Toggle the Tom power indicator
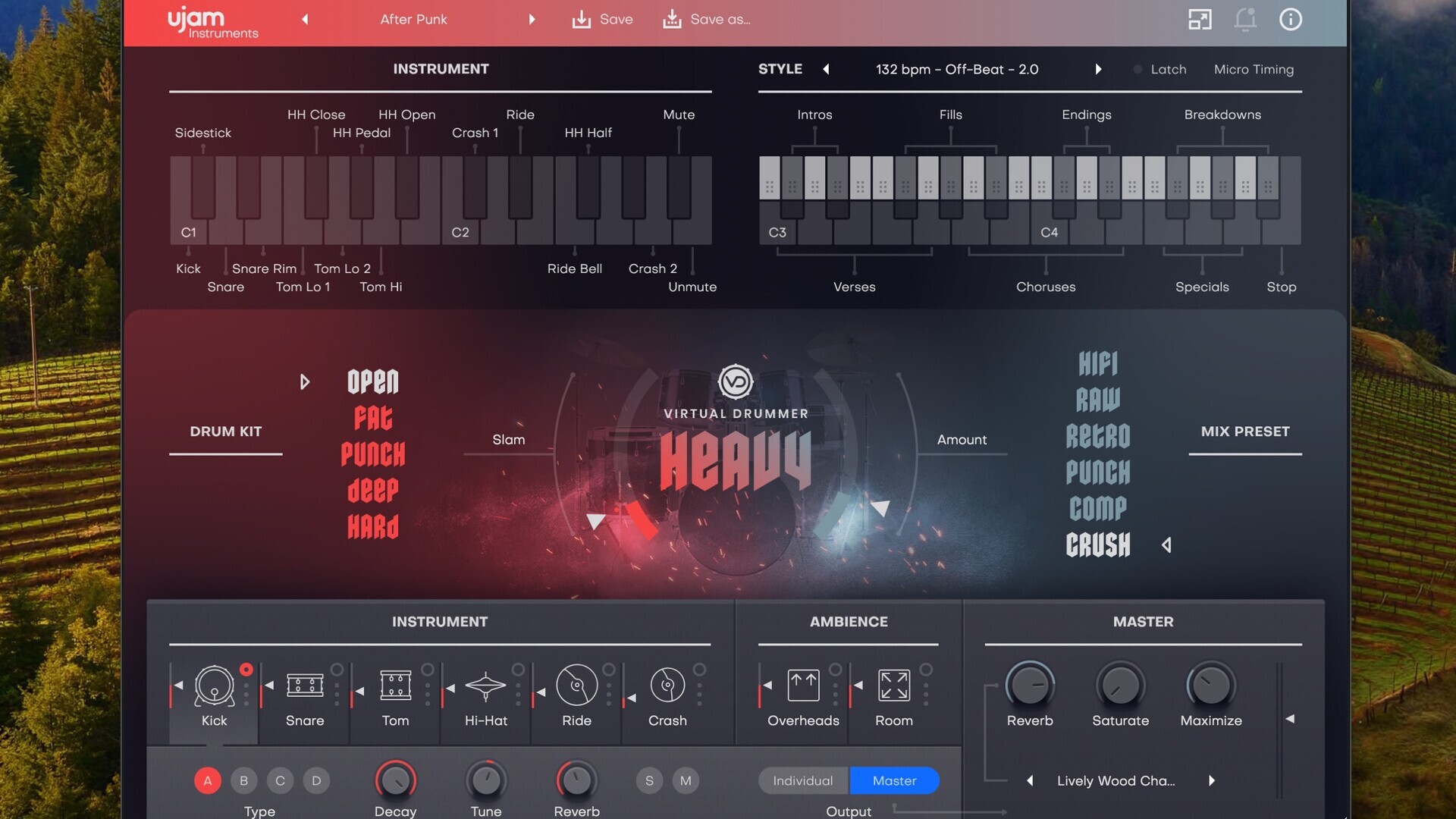 [428, 670]
